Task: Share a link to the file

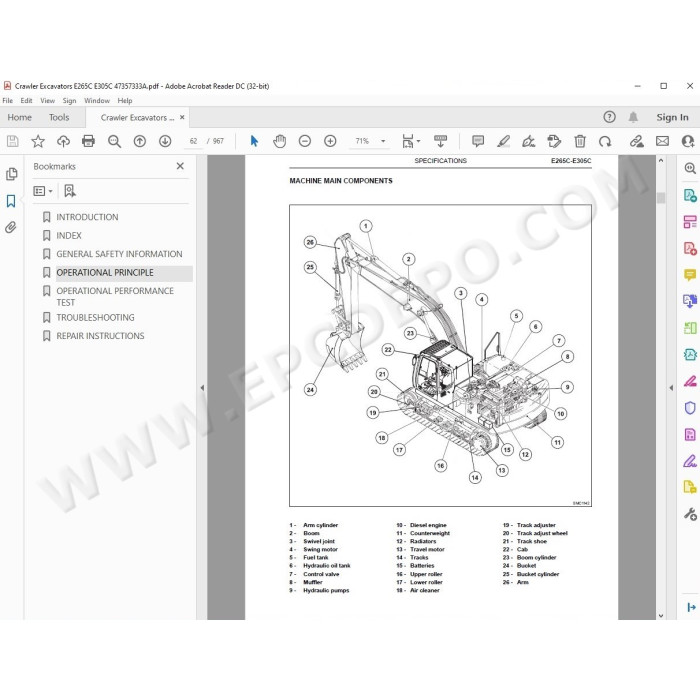Action: 637,142
